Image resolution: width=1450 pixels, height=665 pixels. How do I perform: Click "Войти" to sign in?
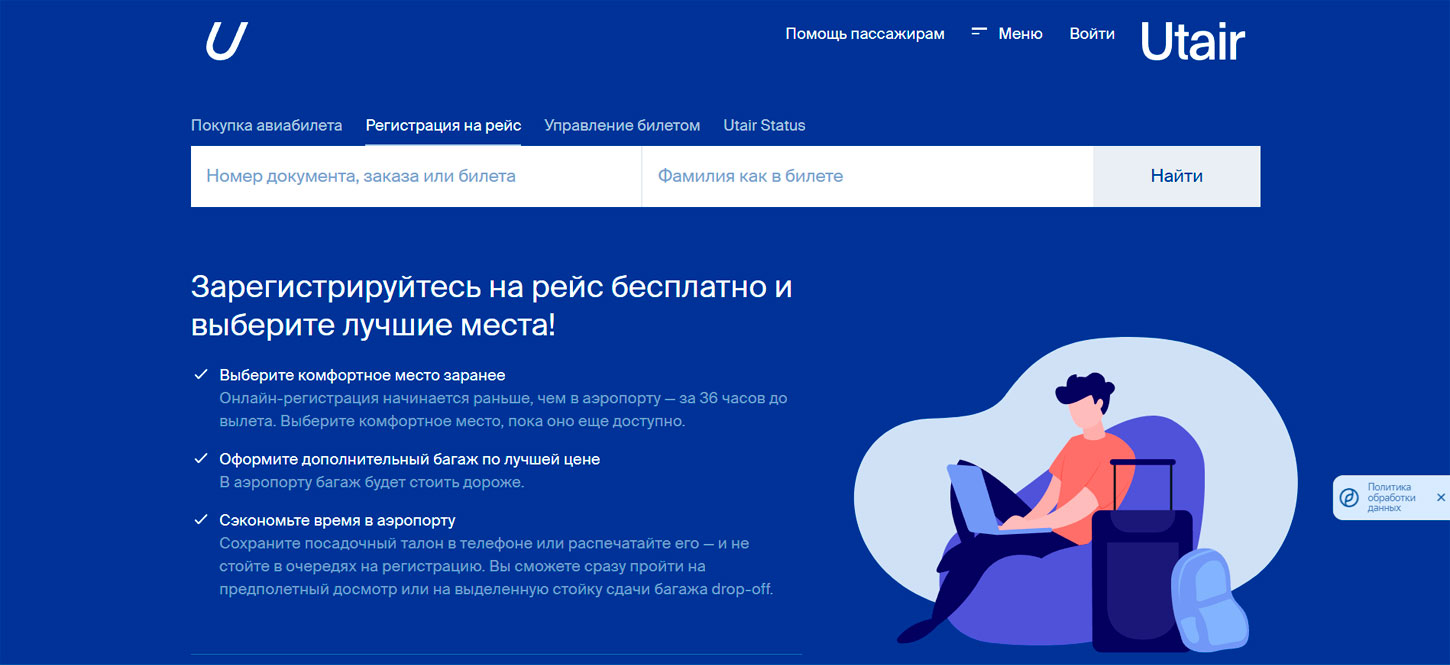(1091, 33)
